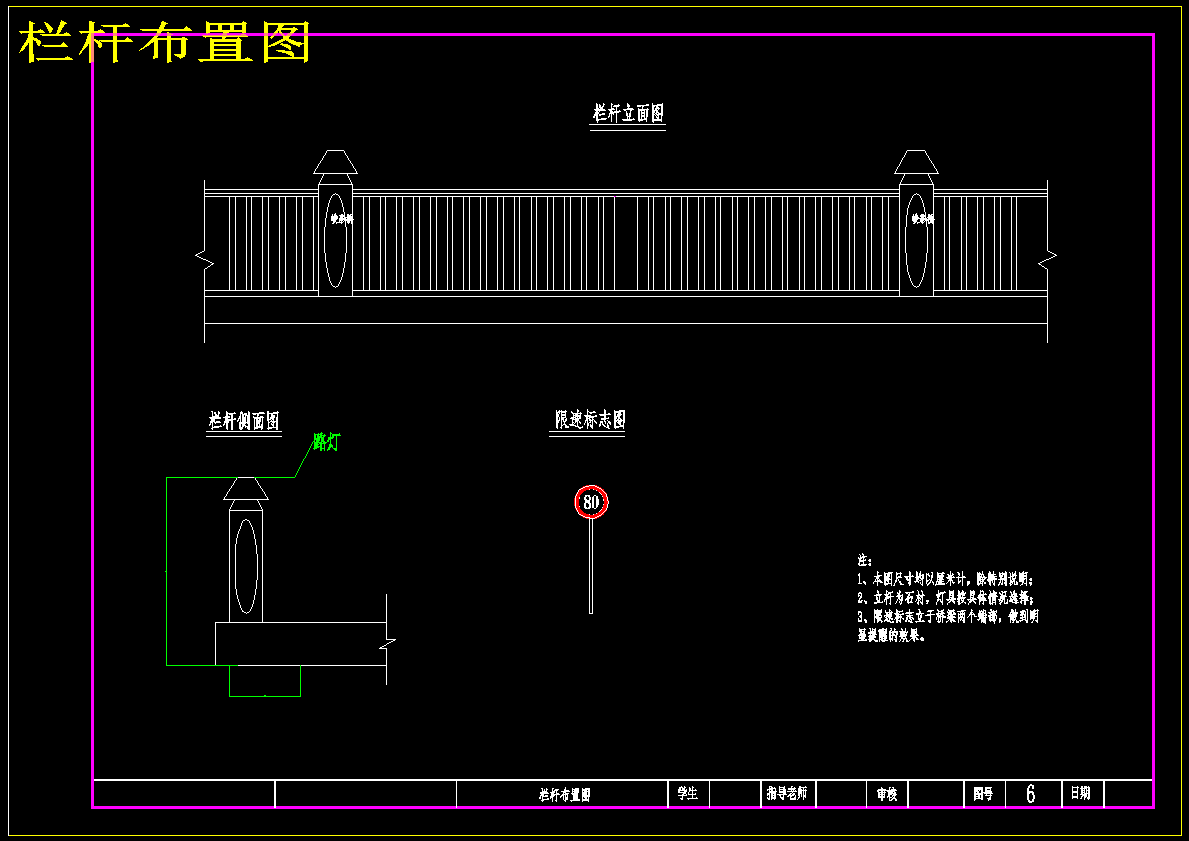Click drawing number 6 in title block
Image resolution: width=1189 pixels, height=841 pixels.
(x=1031, y=794)
